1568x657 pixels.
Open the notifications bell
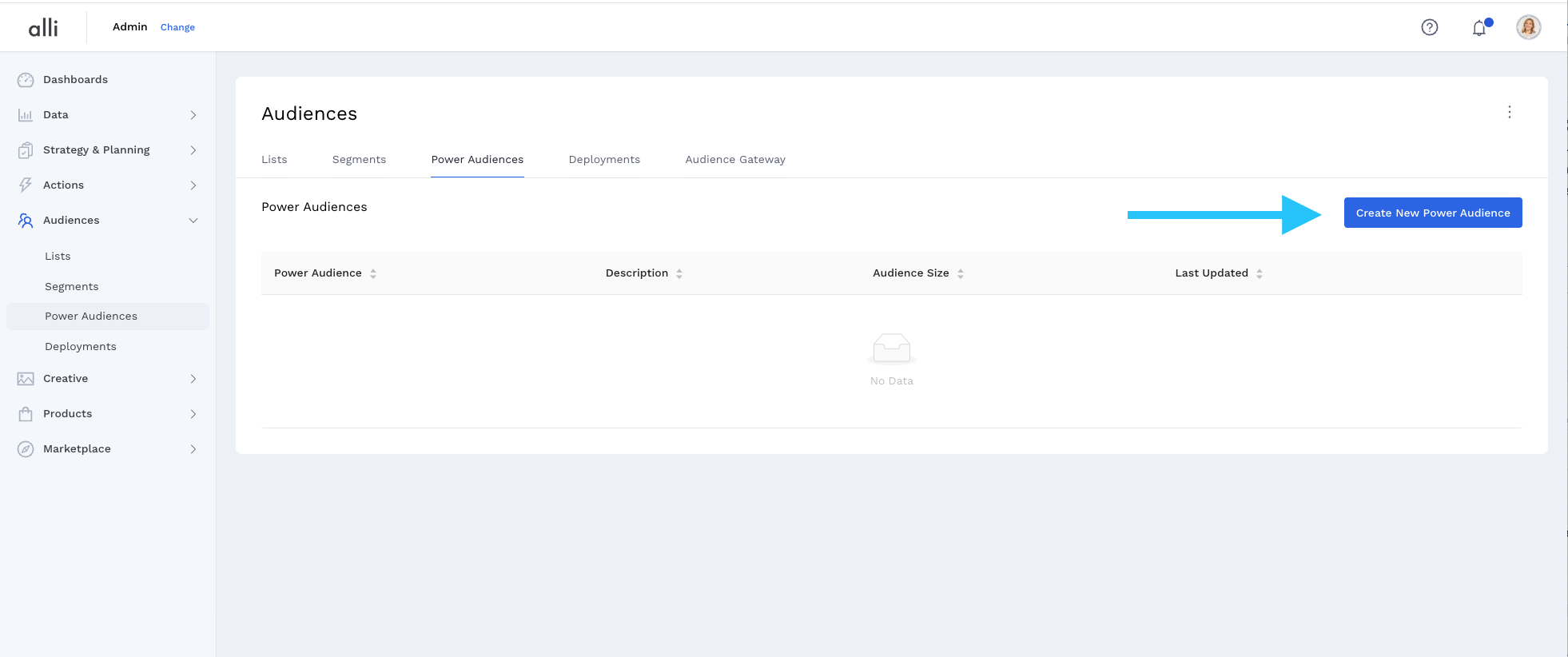pyautogui.click(x=1479, y=28)
